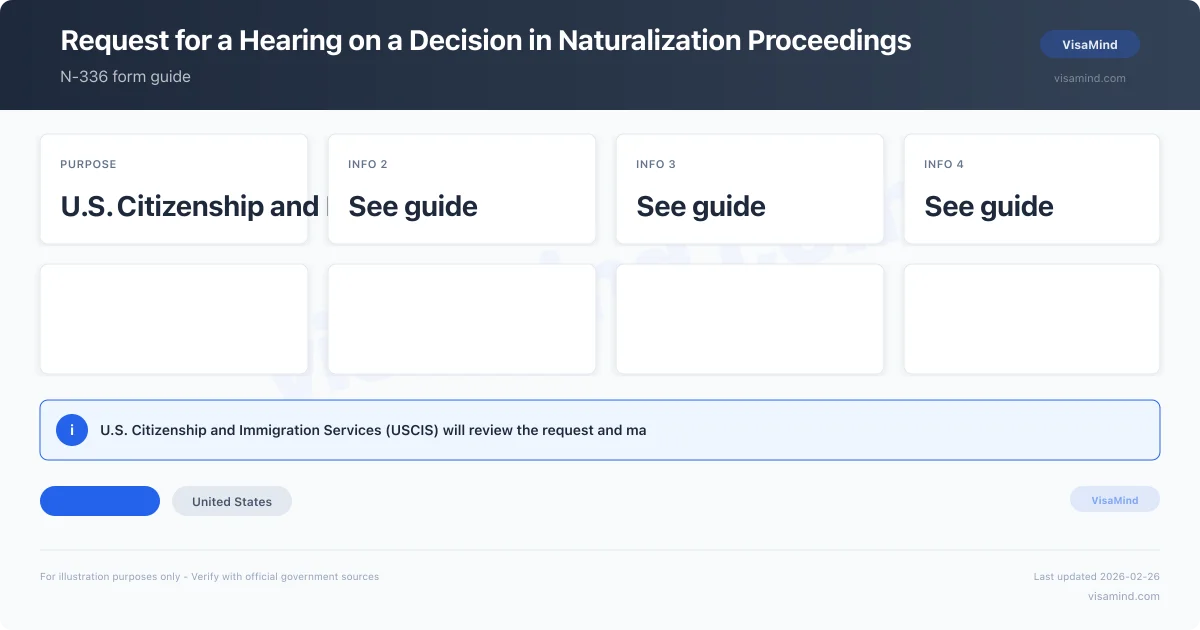This screenshot has height=630, width=1200.
Task: Click the page title about Naturalization Proceedings
Action: (486, 40)
